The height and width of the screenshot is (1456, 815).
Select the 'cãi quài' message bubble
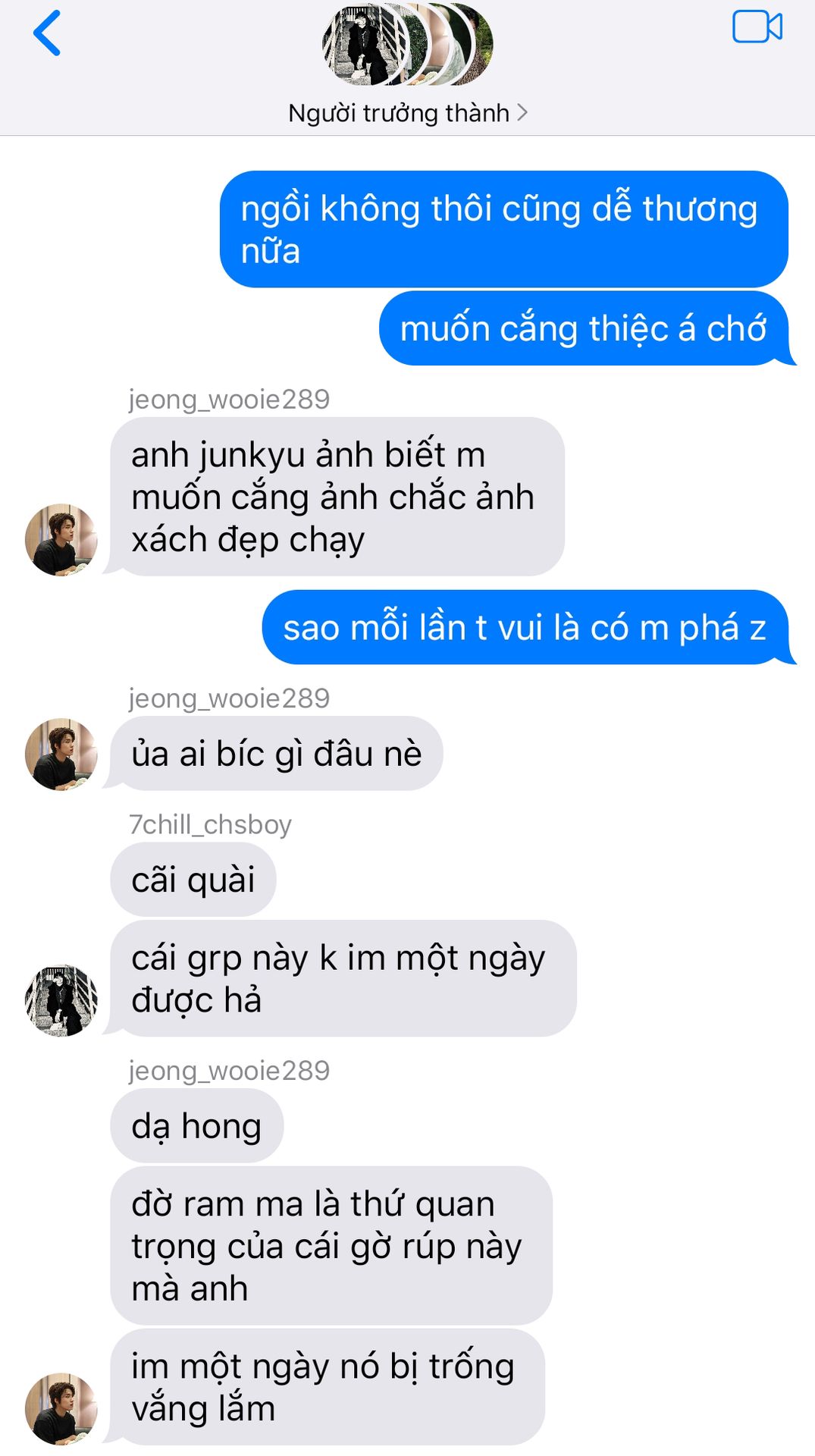click(193, 880)
